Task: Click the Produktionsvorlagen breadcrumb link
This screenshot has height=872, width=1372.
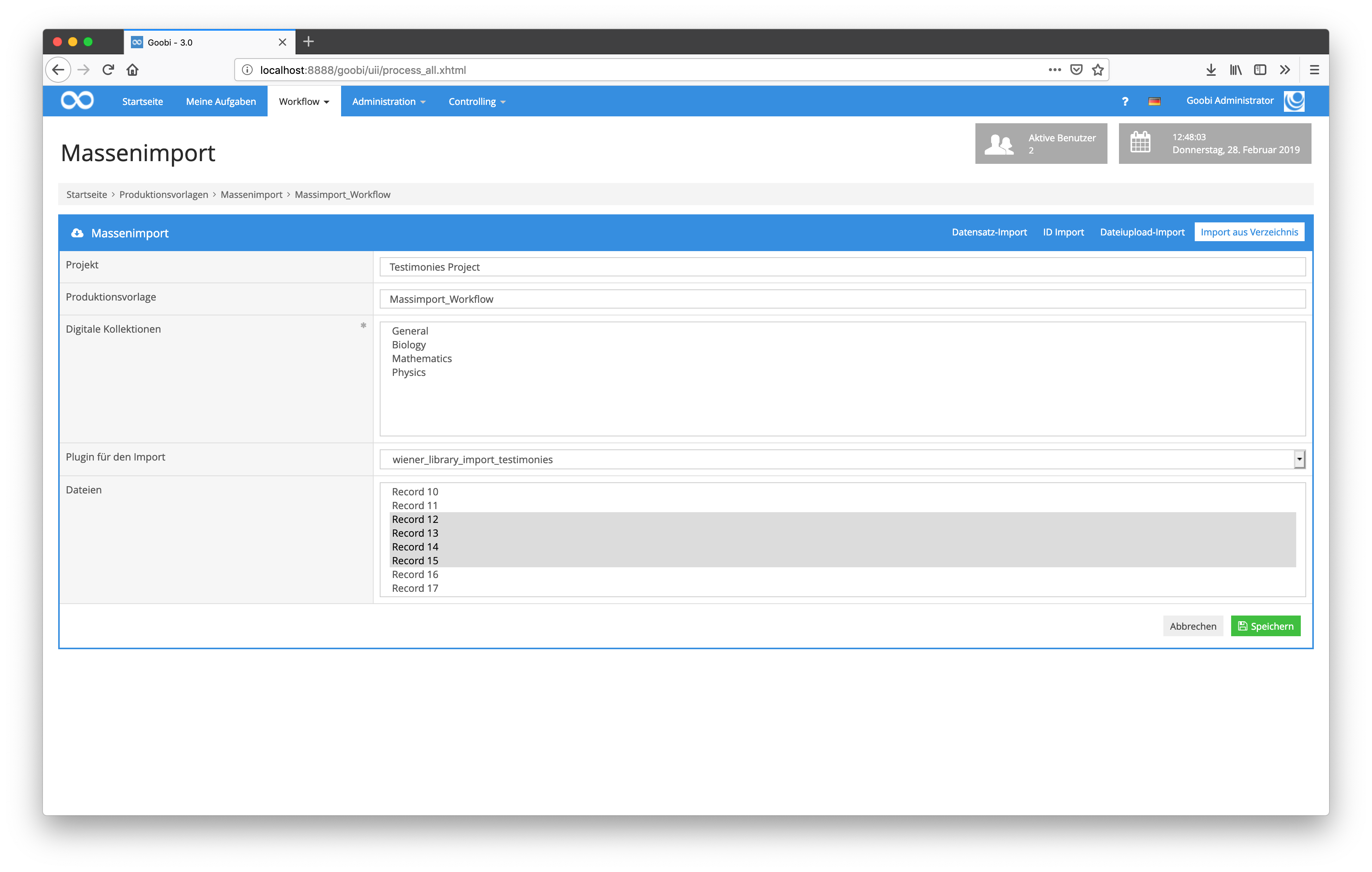Action: 163,194
